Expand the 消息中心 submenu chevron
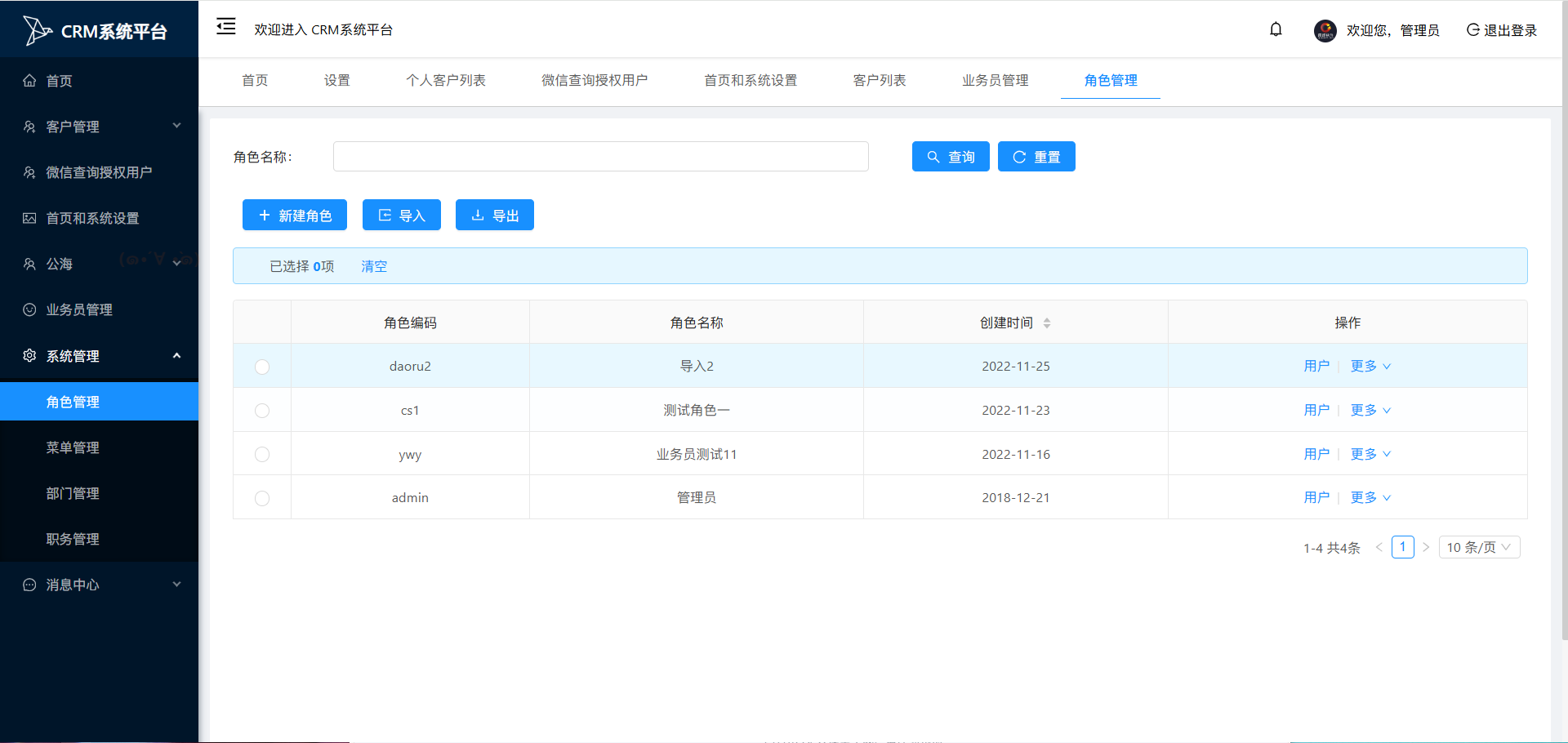Viewport: 1568px width, 743px height. tap(176, 584)
